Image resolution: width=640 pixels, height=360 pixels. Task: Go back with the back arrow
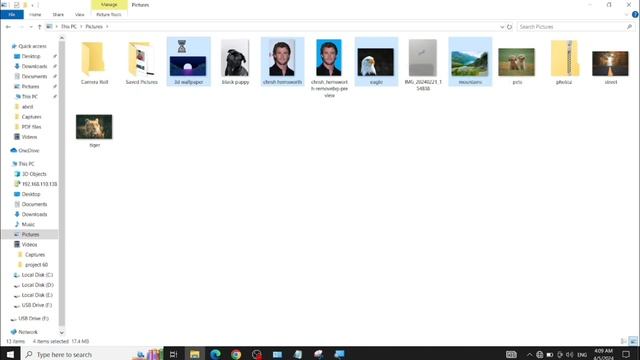click(8, 27)
